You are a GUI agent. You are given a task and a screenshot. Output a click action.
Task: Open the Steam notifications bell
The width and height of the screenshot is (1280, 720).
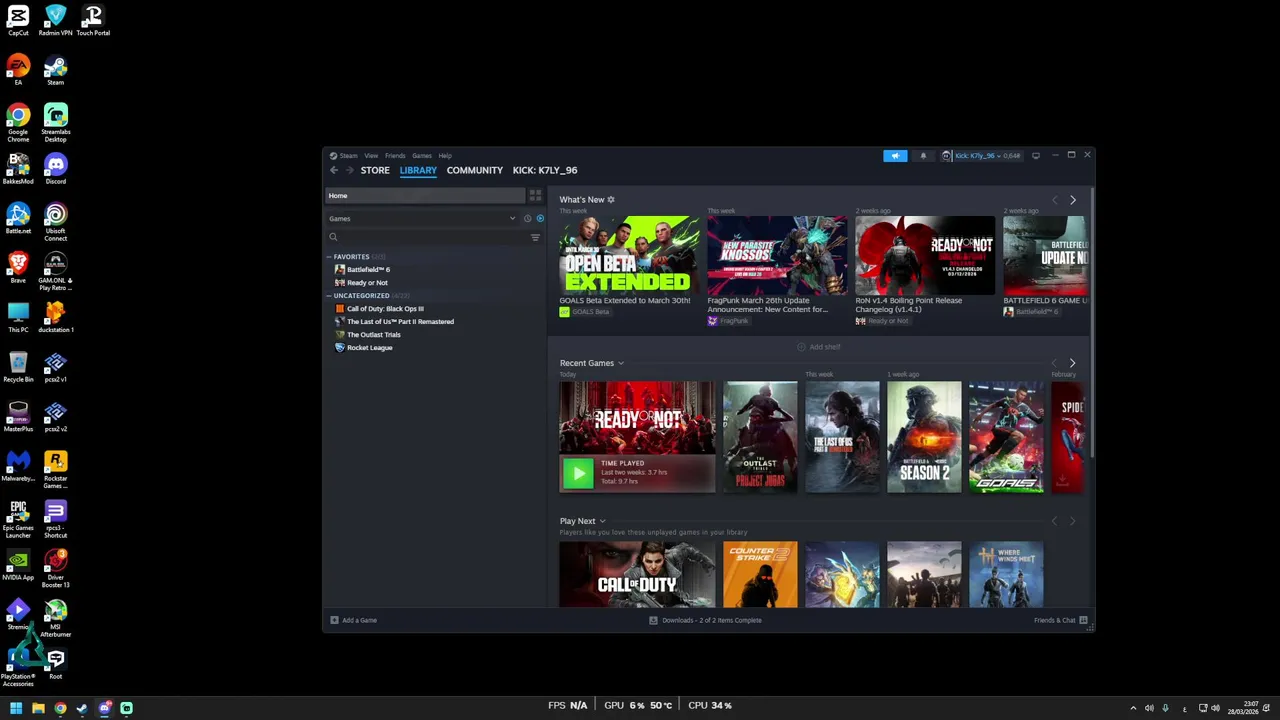tap(923, 156)
